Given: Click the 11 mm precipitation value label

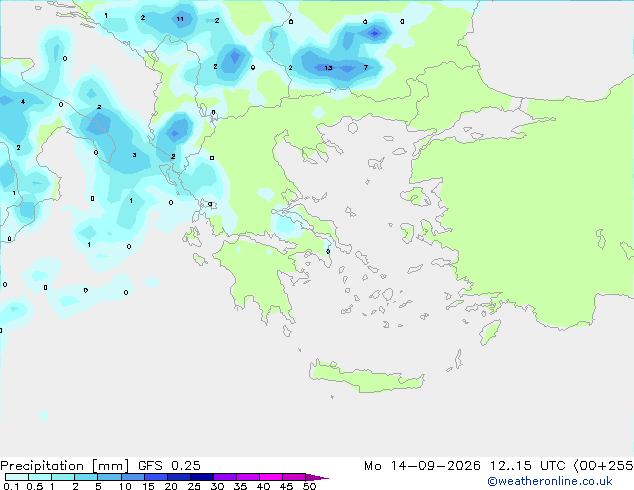Looking at the screenshot, I should coord(180,19).
